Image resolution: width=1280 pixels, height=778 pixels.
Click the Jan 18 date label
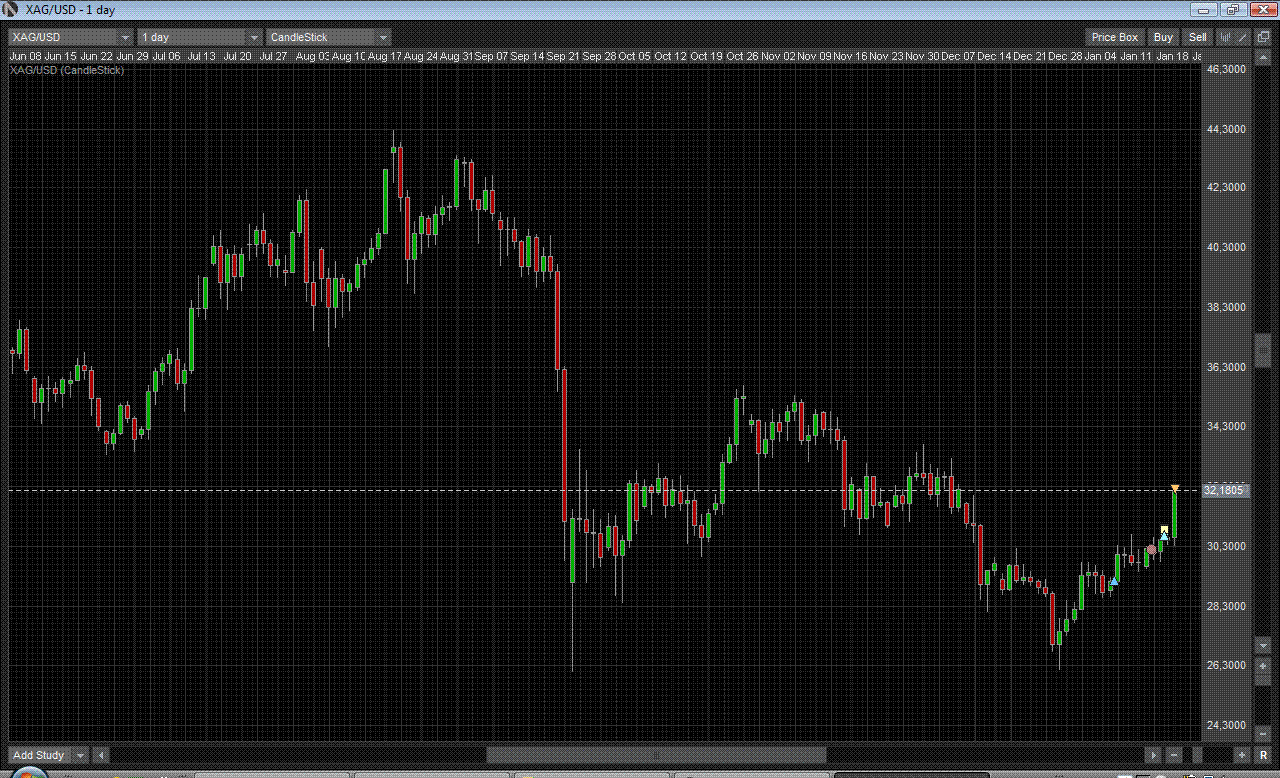[1172, 56]
